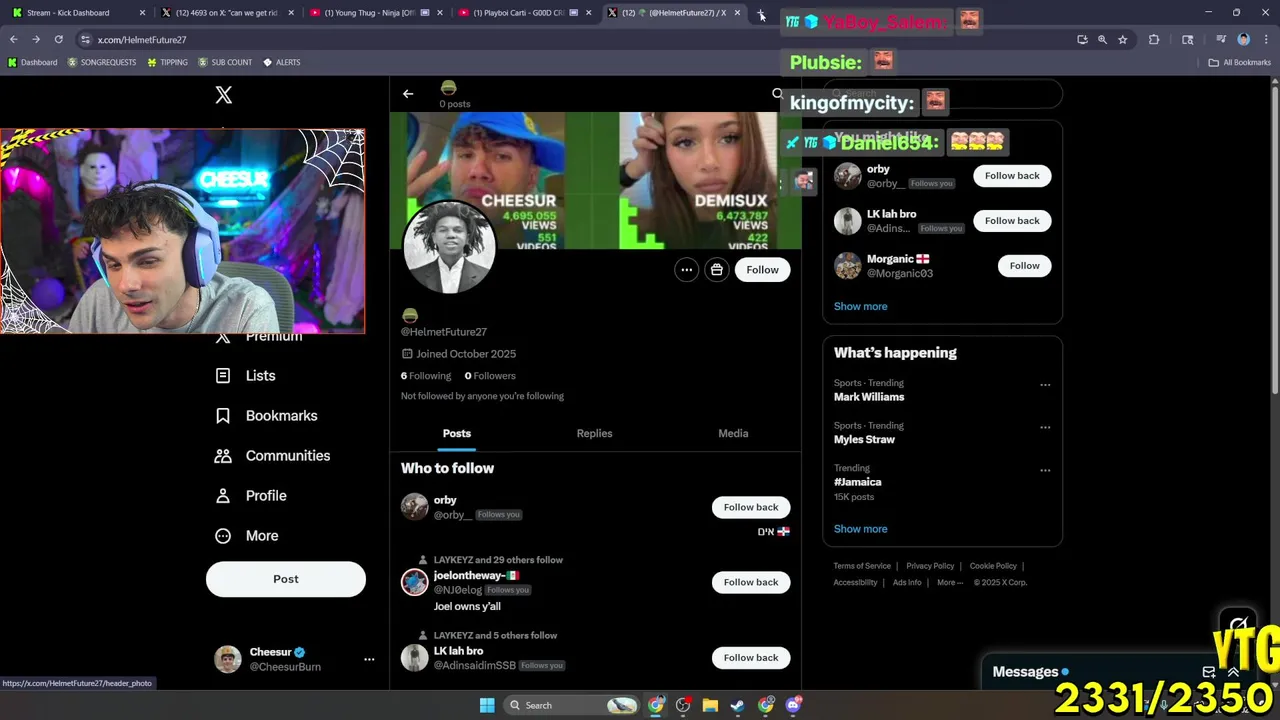
Task: Open the Myles Straw trend options menu
Action: pyautogui.click(x=1045, y=428)
